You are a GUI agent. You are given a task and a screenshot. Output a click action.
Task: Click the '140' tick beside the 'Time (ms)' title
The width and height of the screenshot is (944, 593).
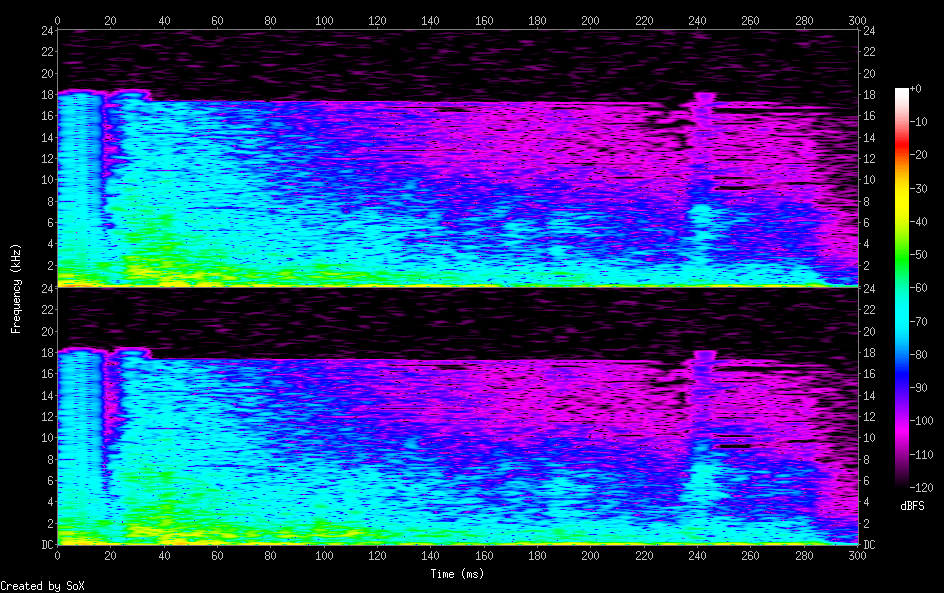[x=430, y=556]
